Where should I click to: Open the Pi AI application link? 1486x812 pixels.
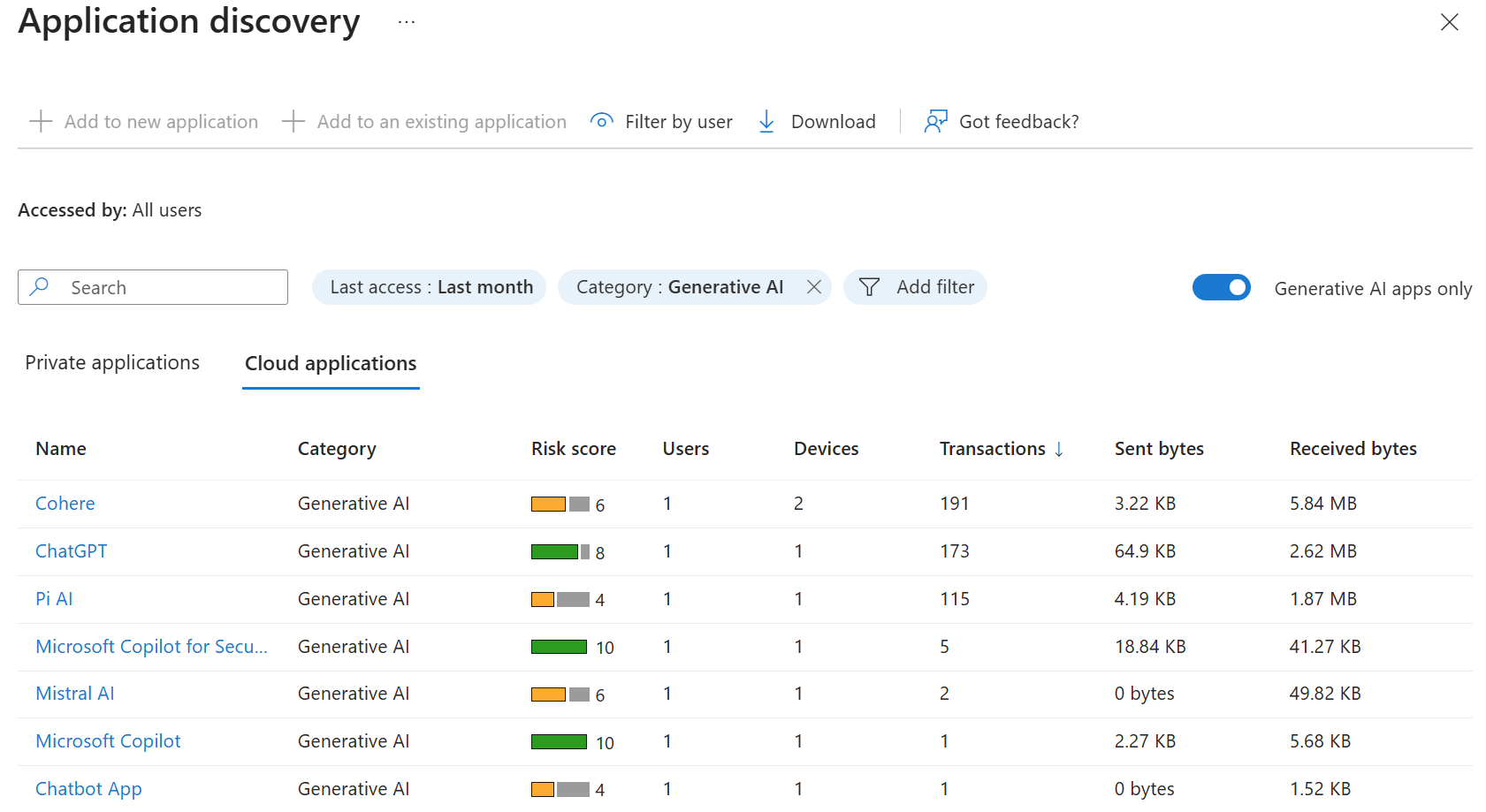click(54, 599)
